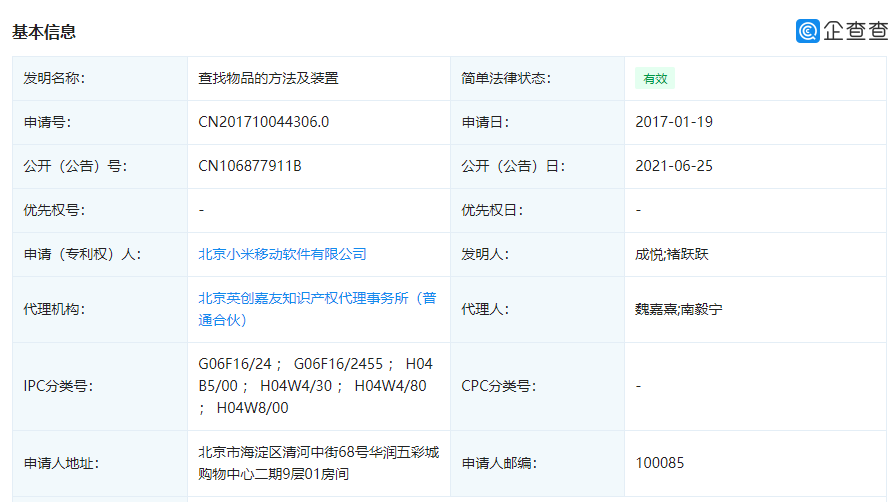
Task: Select publication number CN106877911B
Action: tap(250, 166)
